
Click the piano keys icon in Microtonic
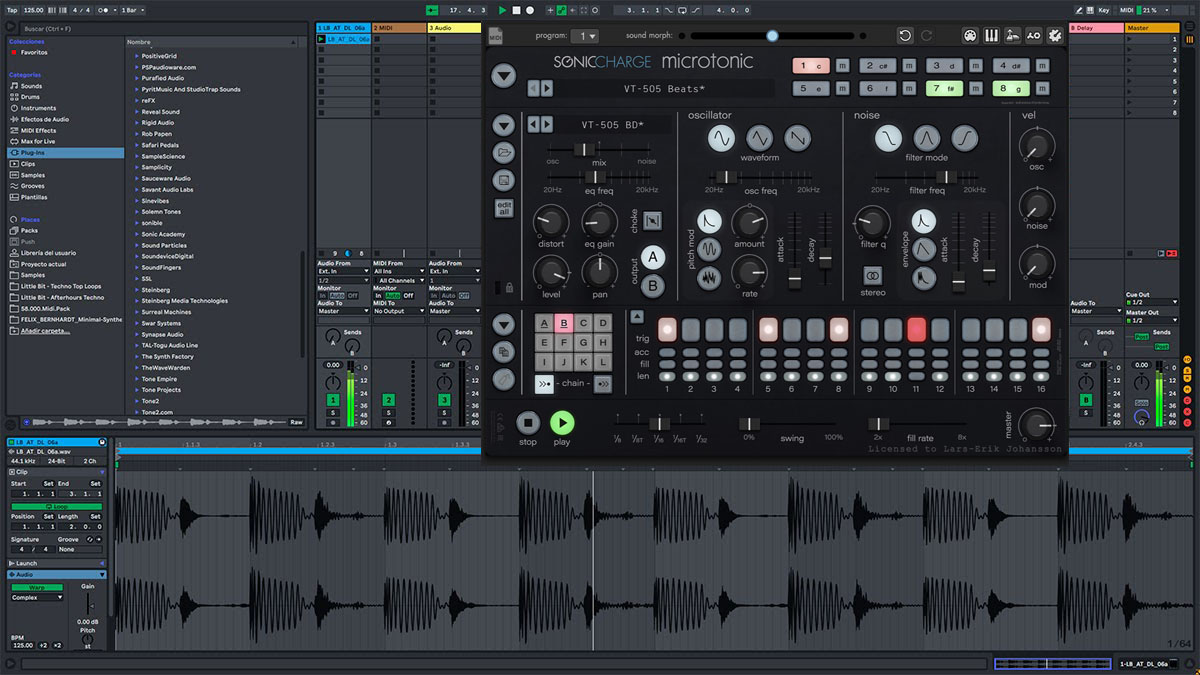pyautogui.click(x=992, y=36)
